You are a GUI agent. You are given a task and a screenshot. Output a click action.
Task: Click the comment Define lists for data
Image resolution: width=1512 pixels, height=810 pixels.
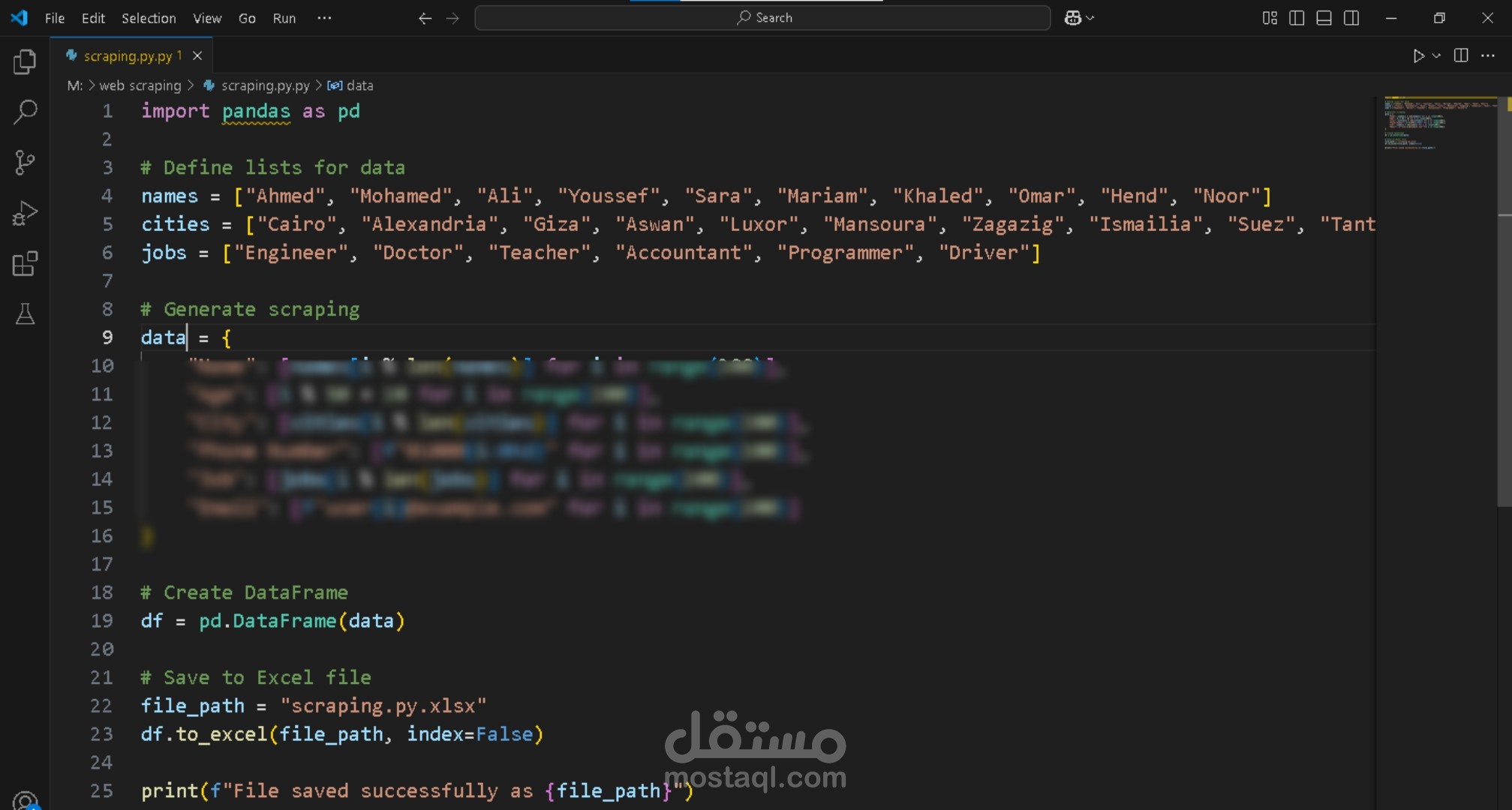pos(273,167)
